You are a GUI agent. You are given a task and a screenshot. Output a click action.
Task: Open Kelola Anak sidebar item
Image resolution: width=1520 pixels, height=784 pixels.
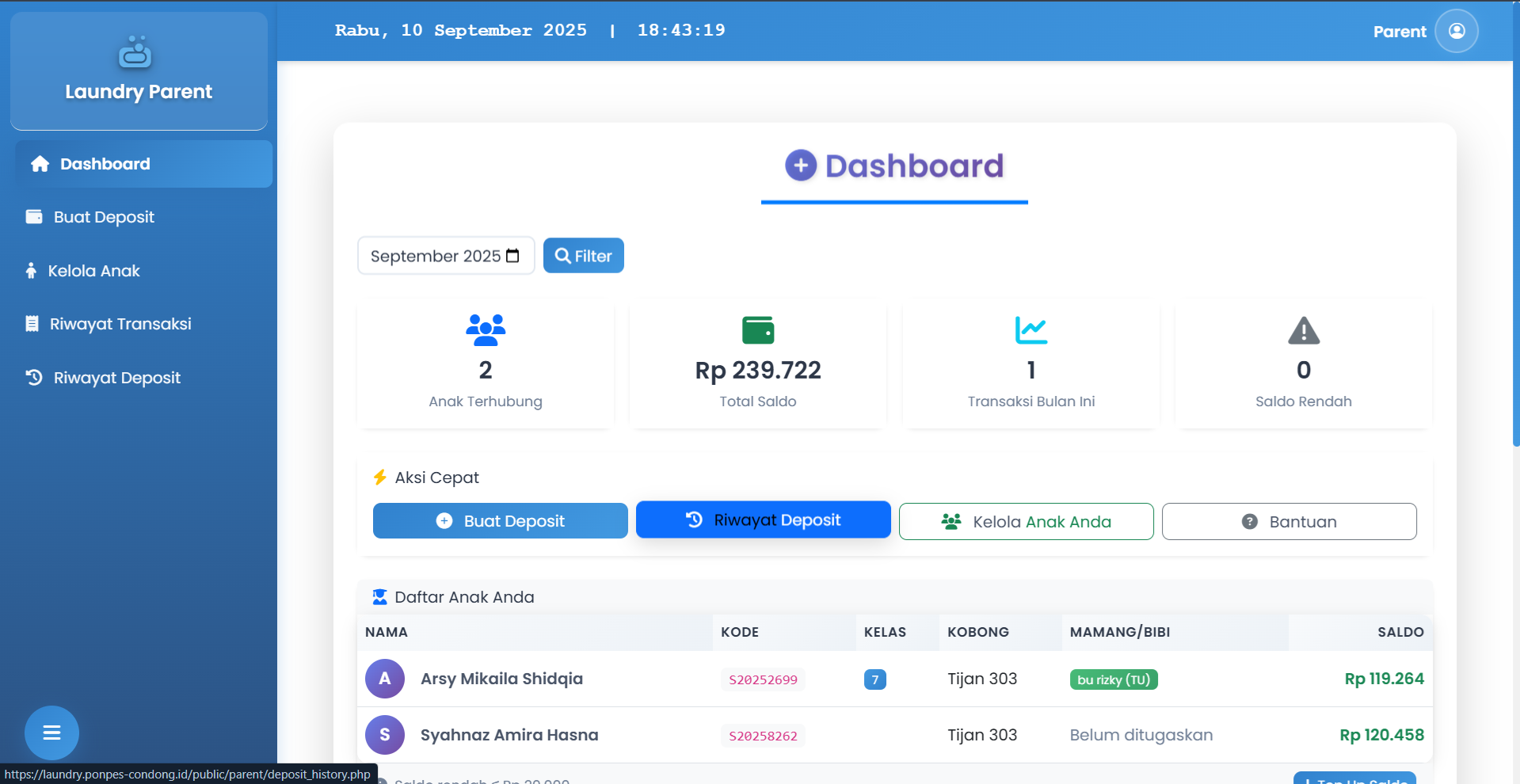point(93,271)
